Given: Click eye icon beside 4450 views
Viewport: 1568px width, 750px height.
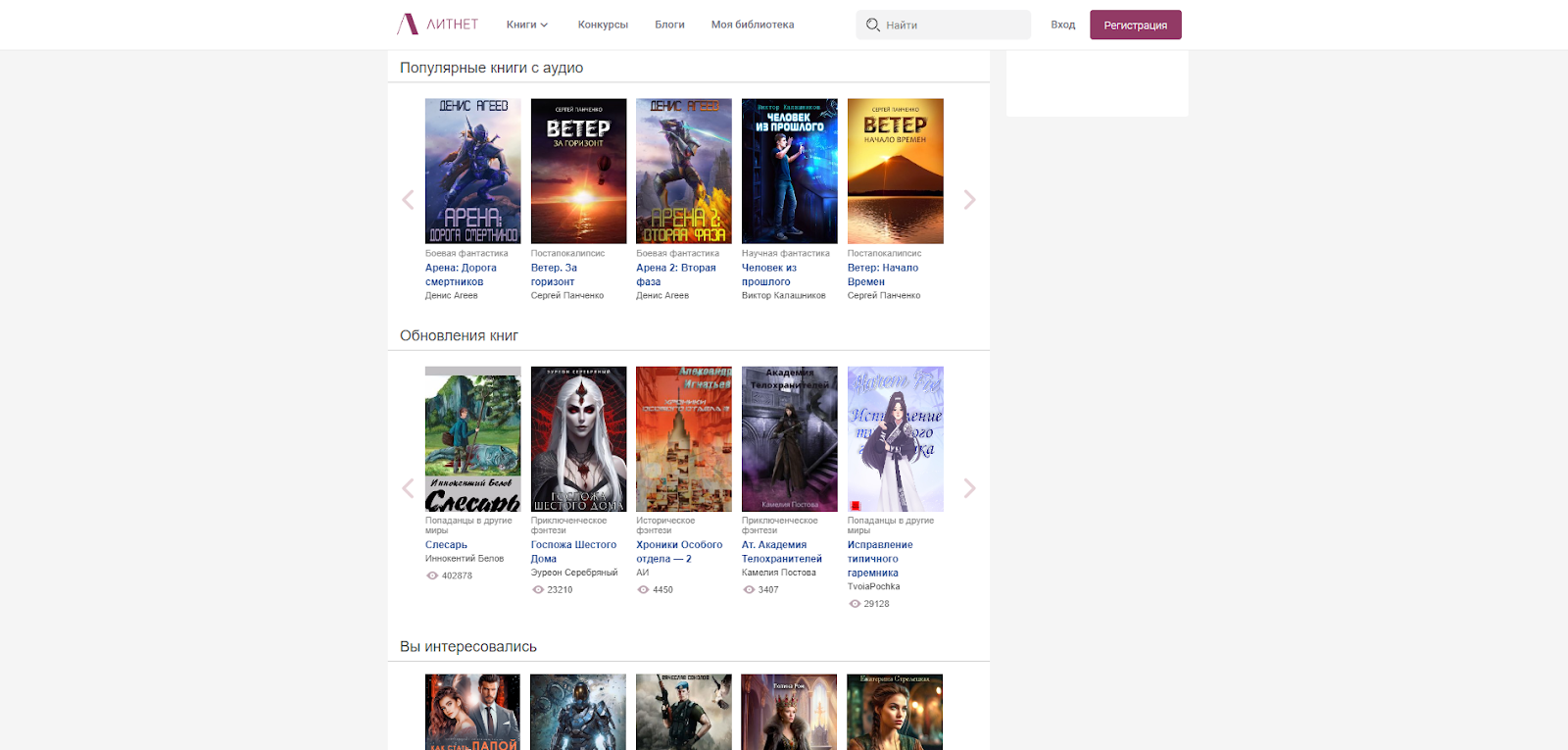Looking at the screenshot, I should [643, 590].
